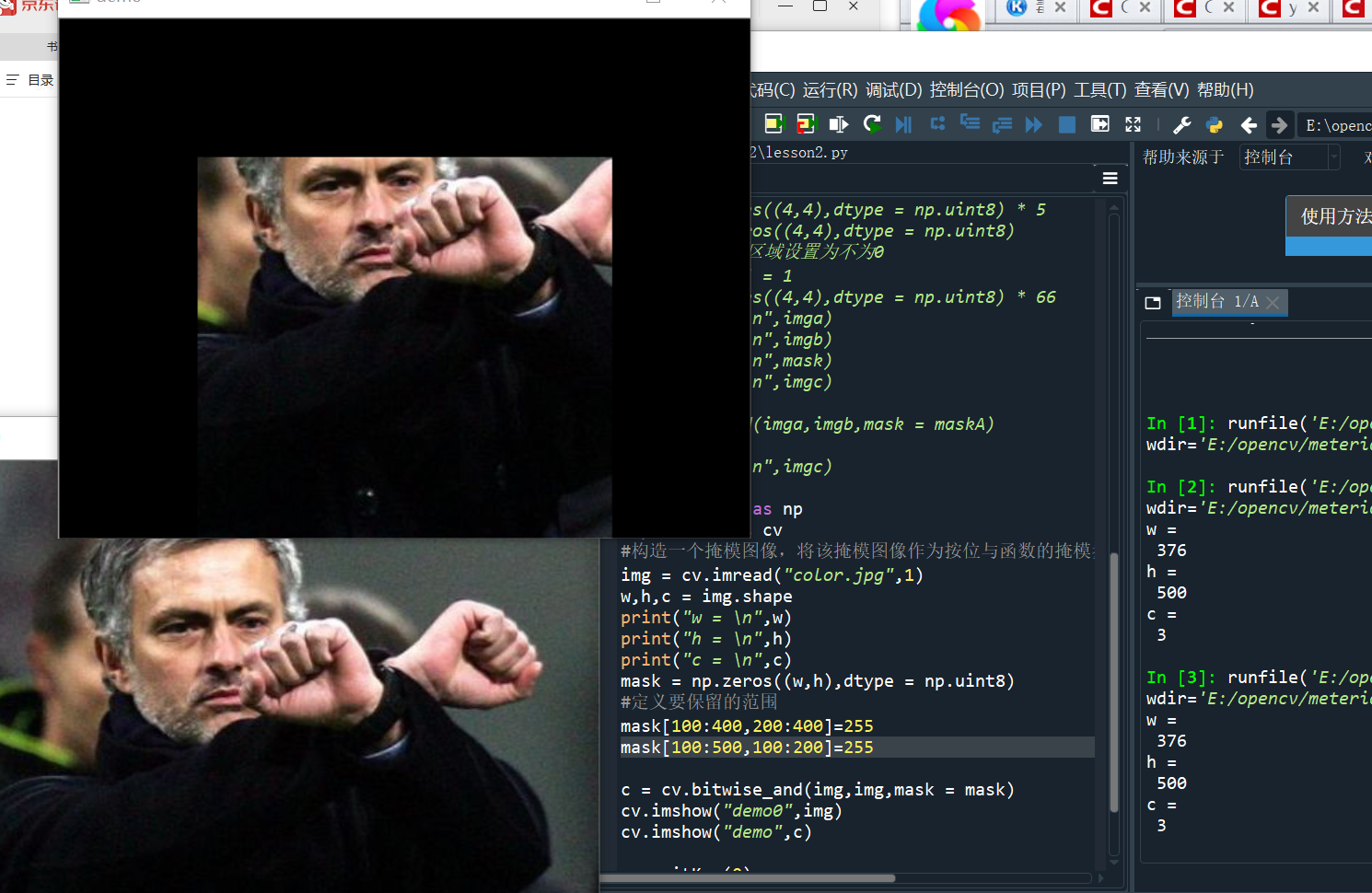1372x893 pixels.
Task: Click the 使用方法 entry in the help panel
Action: coord(1330,216)
